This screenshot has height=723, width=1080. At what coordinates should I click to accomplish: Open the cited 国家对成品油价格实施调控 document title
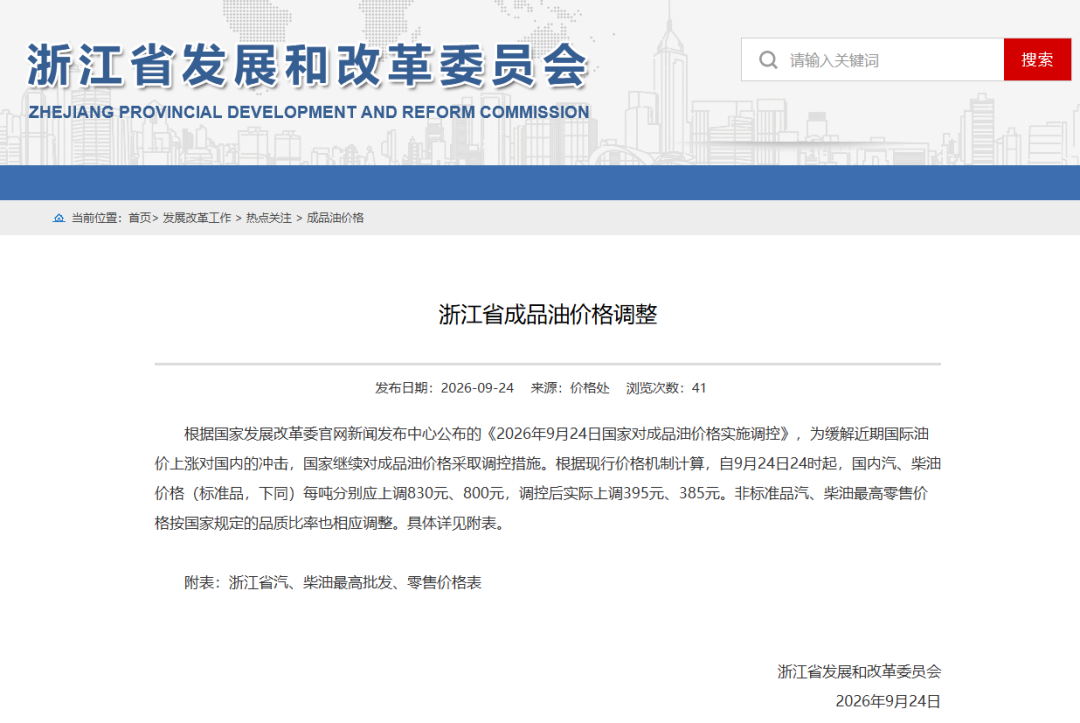click(640, 434)
